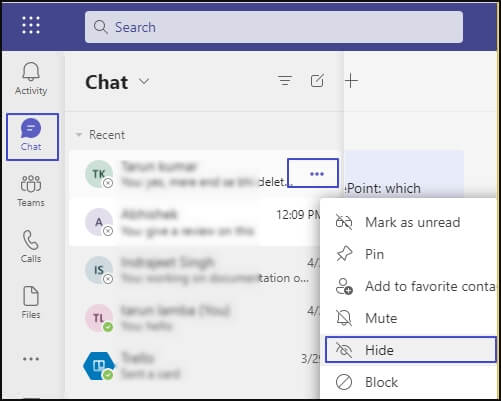Click the Search magnifier icon
Screen dimensions: 501x401
tap(100, 27)
